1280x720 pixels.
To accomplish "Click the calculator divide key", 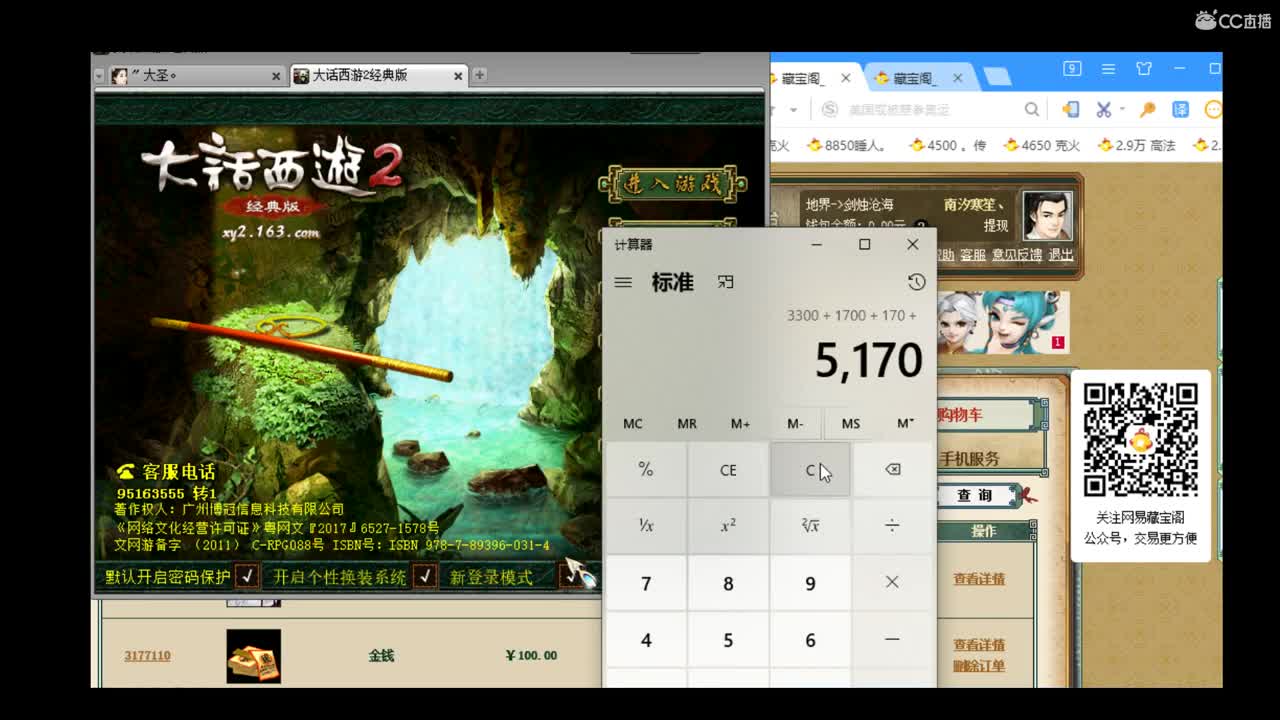I will (x=892, y=525).
